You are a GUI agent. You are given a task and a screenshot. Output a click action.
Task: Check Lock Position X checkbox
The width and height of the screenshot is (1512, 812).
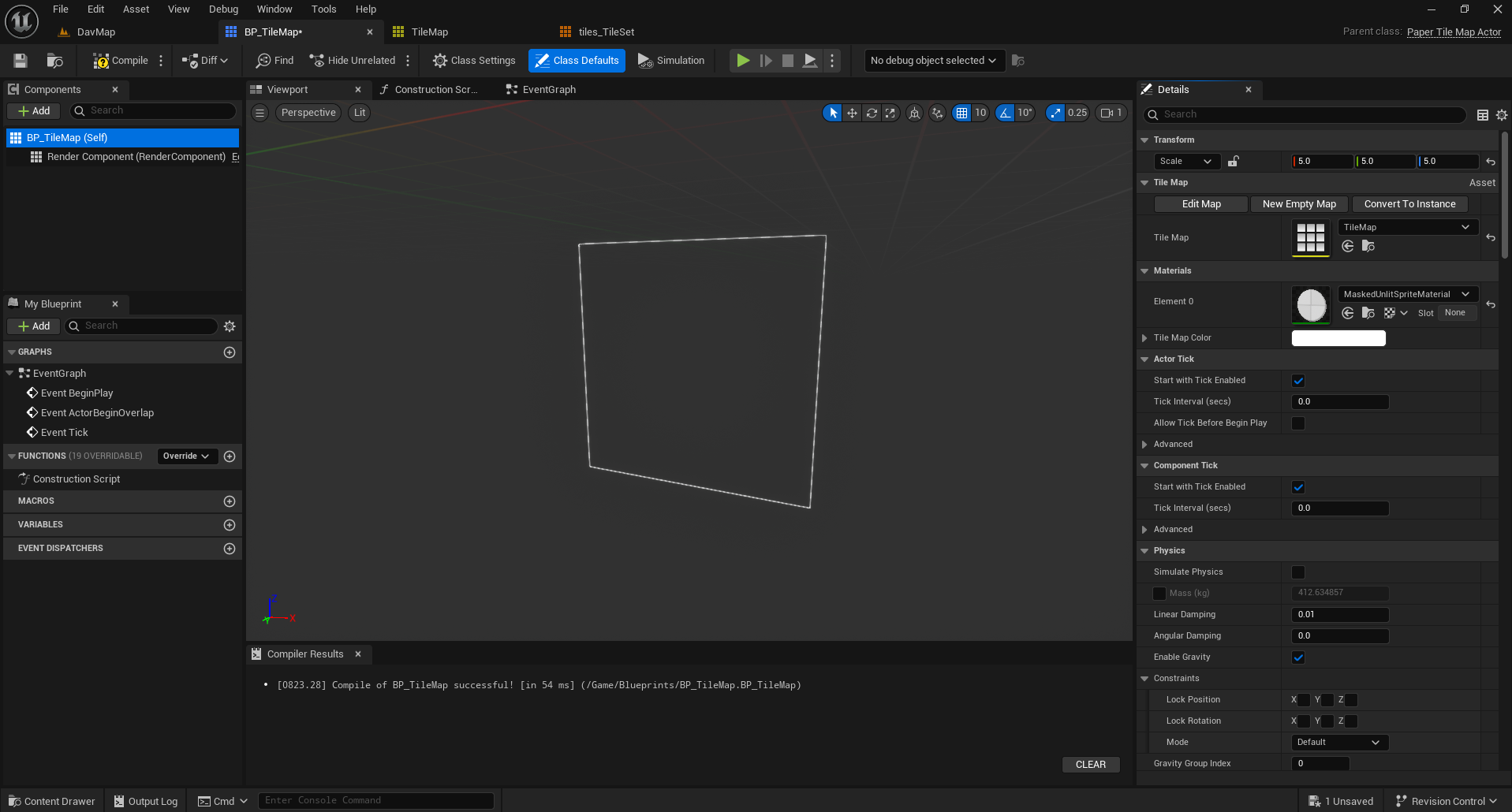pos(1304,700)
